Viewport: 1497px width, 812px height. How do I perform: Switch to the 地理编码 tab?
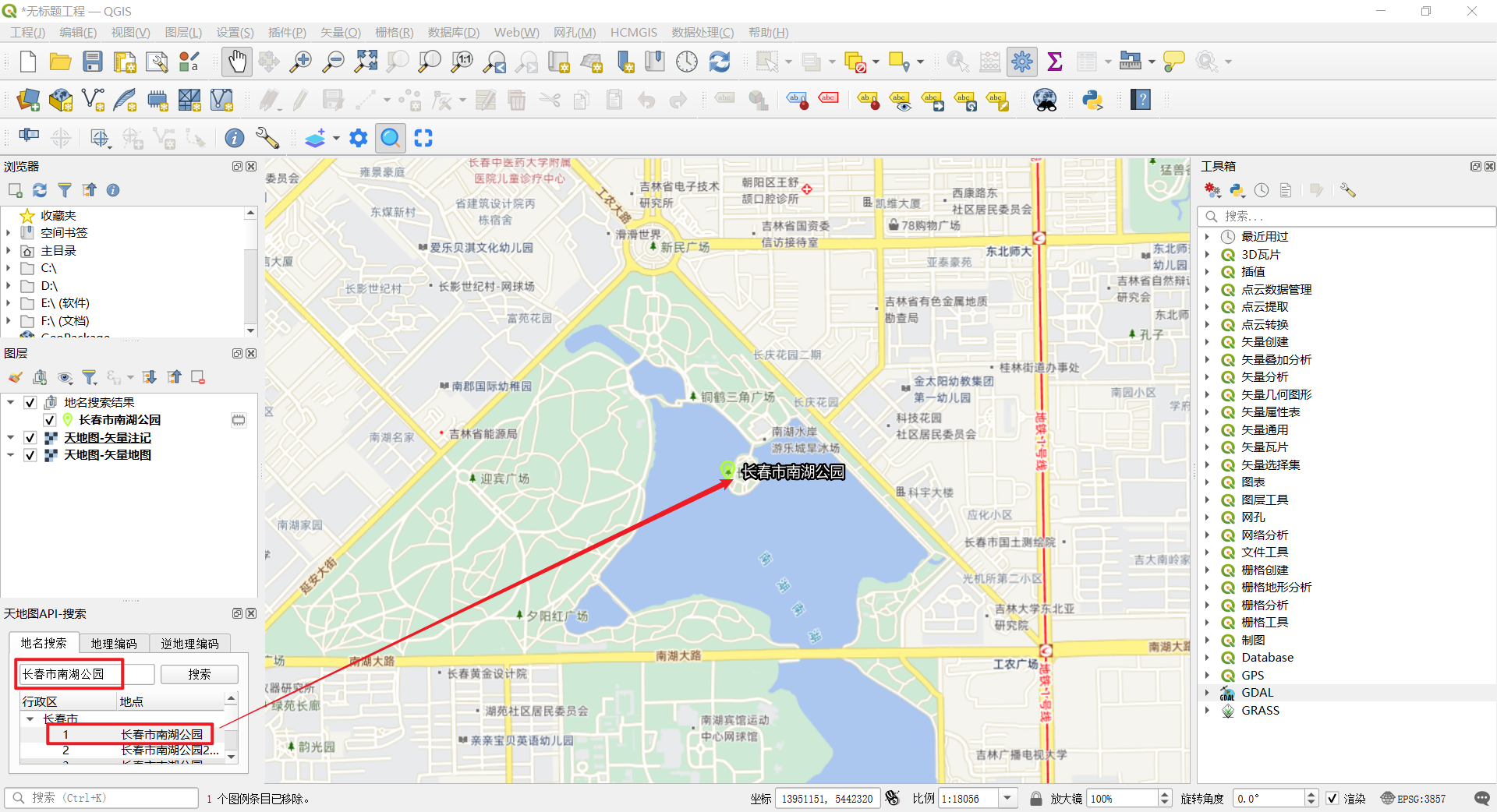[114, 644]
